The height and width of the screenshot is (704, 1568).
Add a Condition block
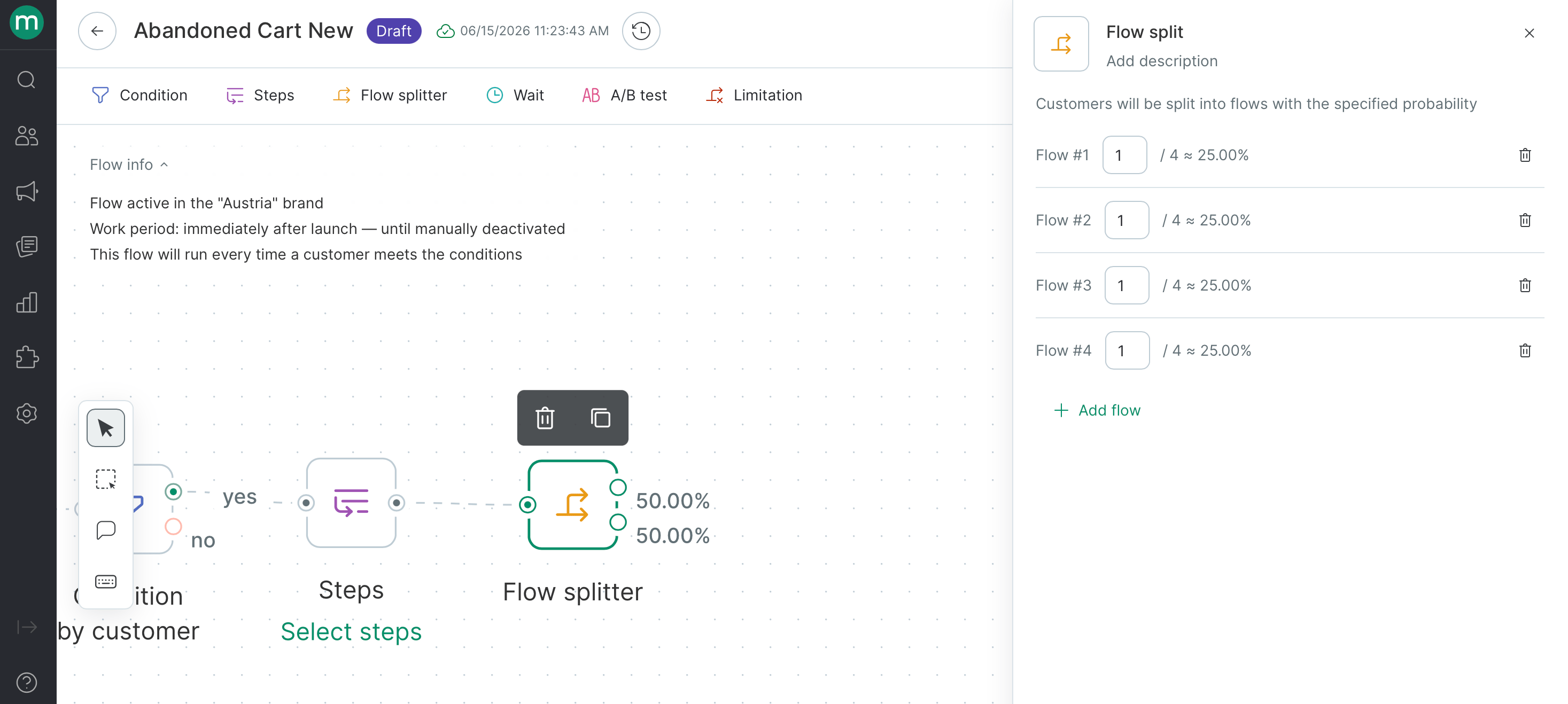click(139, 96)
